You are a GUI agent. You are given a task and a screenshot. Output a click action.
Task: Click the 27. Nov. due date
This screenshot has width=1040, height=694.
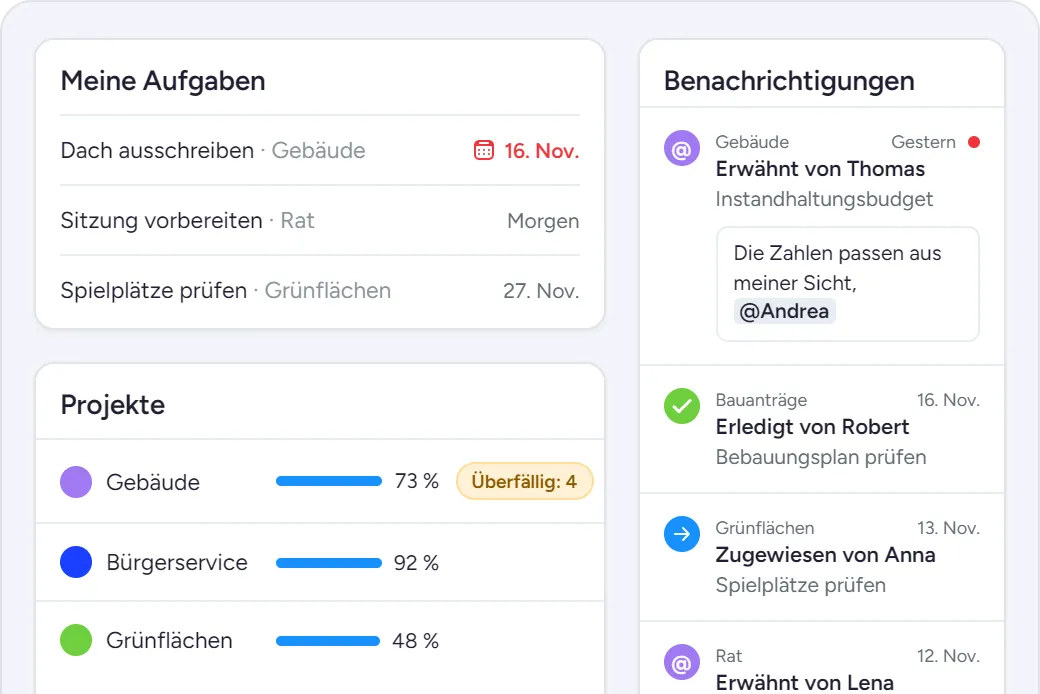pyautogui.click(x=541, y=291)
